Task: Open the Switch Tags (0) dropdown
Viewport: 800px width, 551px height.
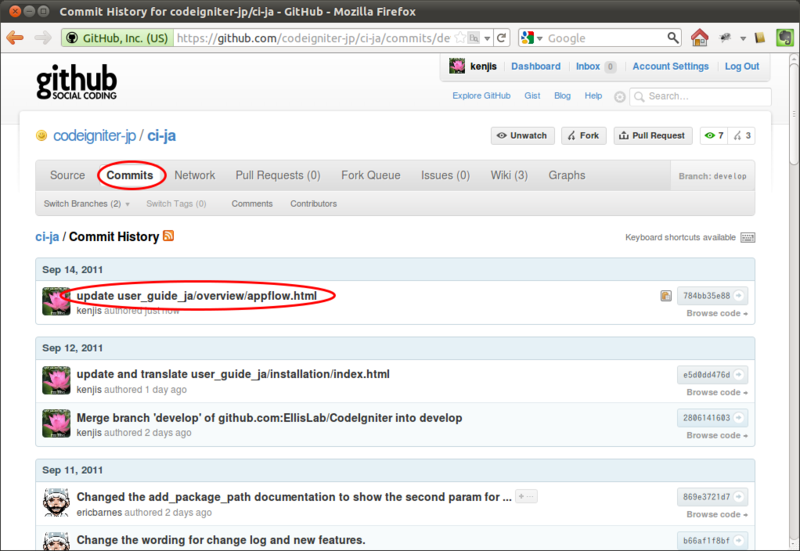Action: [176, 204]
